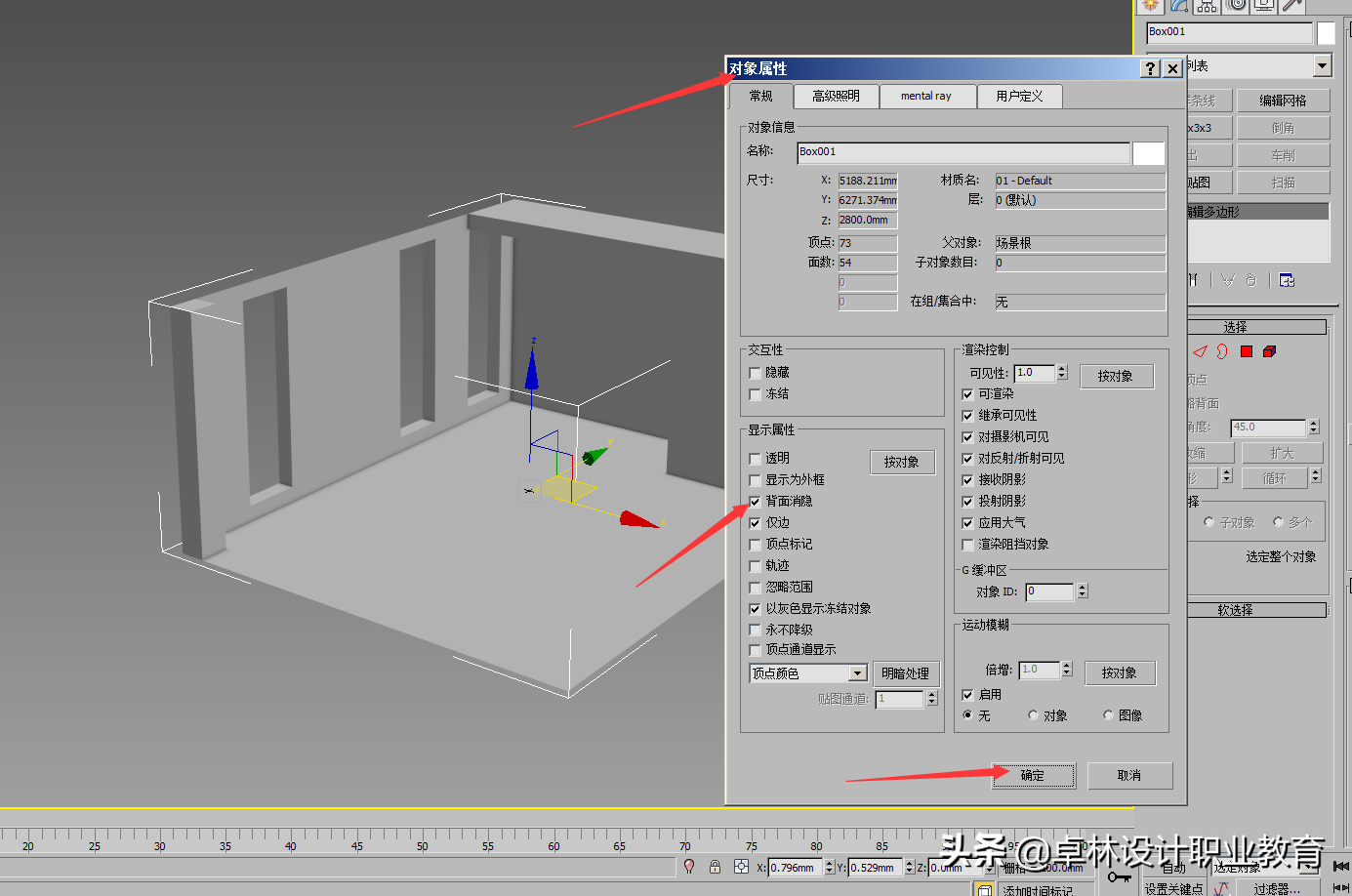The height and width of the screenshot is (896, 1352).
Task: Select the 对象 motion blur radio button
Action: (x=1033, y=715)
